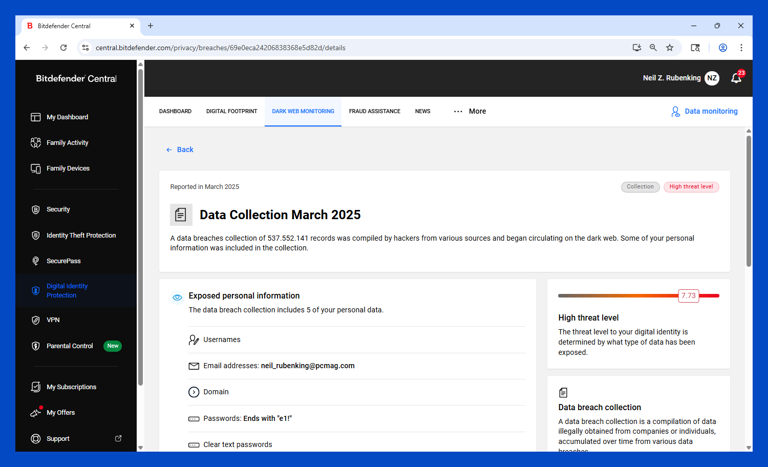This screenshot has height=467, width=768.
Task: Click the VPN shield icon
Action: [x=36, y=320]
